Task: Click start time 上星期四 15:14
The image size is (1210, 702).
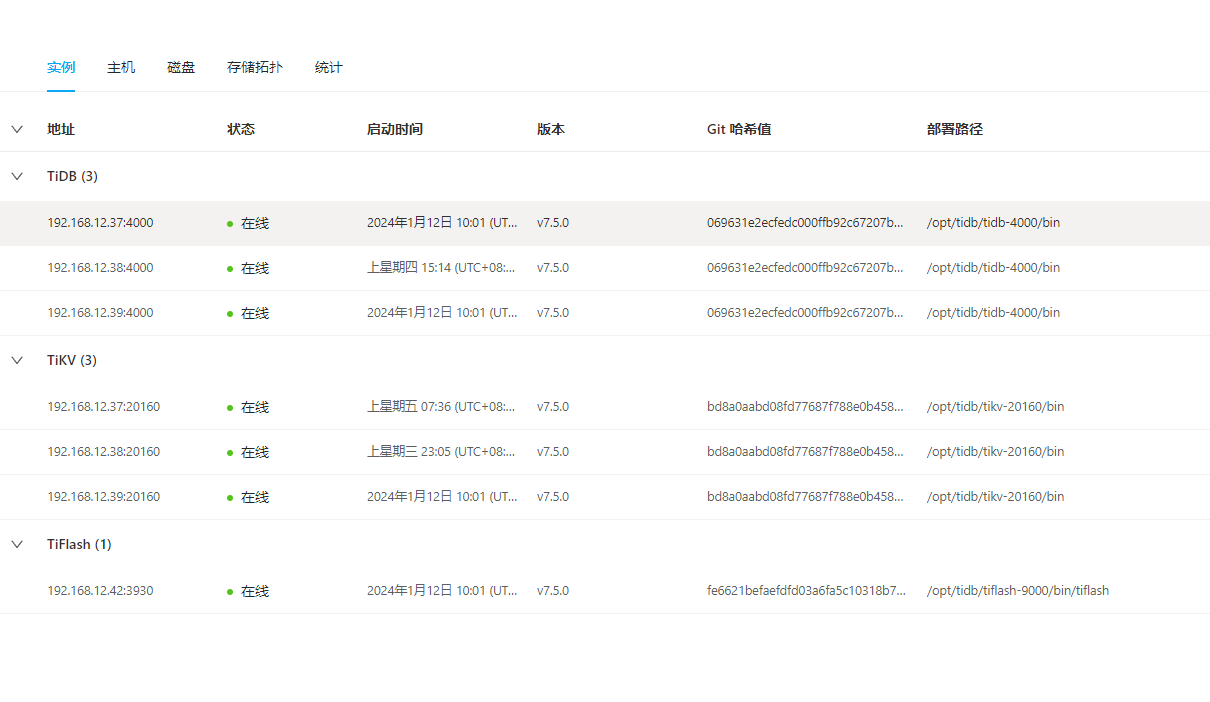Action: coord(442,268)
